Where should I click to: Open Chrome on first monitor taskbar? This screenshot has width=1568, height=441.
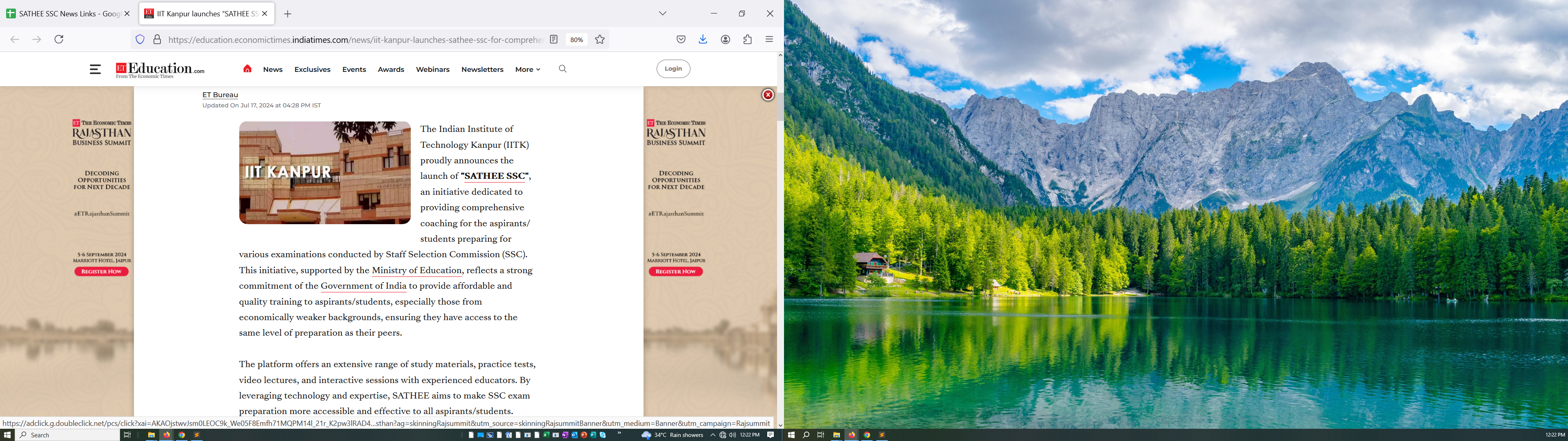[181, 435]
